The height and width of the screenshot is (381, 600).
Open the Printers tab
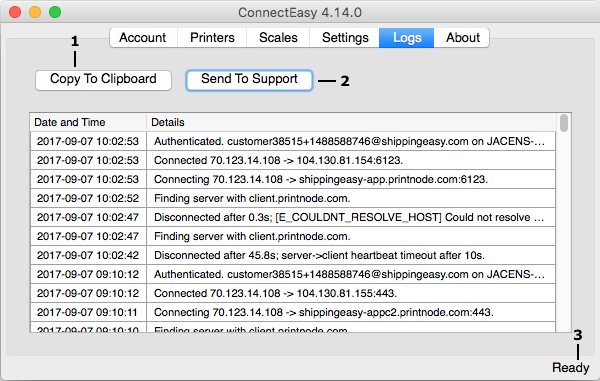click(212, 38)
